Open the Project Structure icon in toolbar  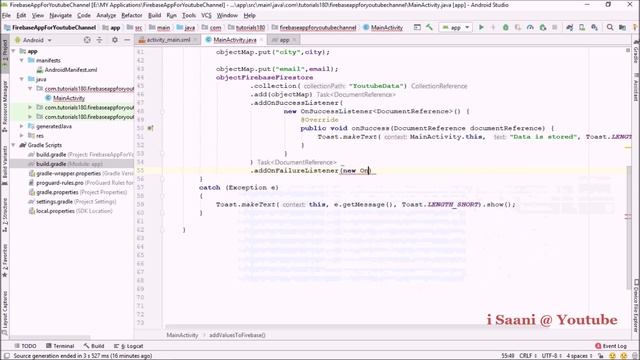[x=622, y=27]
